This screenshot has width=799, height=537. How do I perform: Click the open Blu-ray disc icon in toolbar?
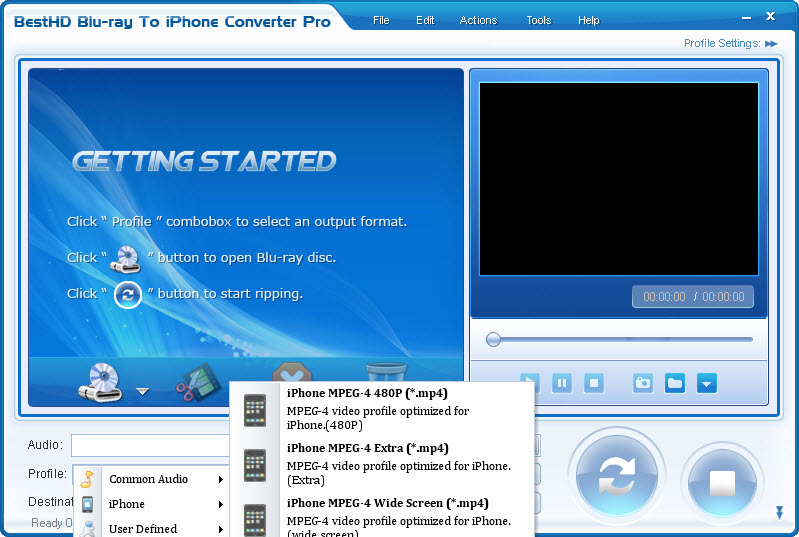coord(101,382)
